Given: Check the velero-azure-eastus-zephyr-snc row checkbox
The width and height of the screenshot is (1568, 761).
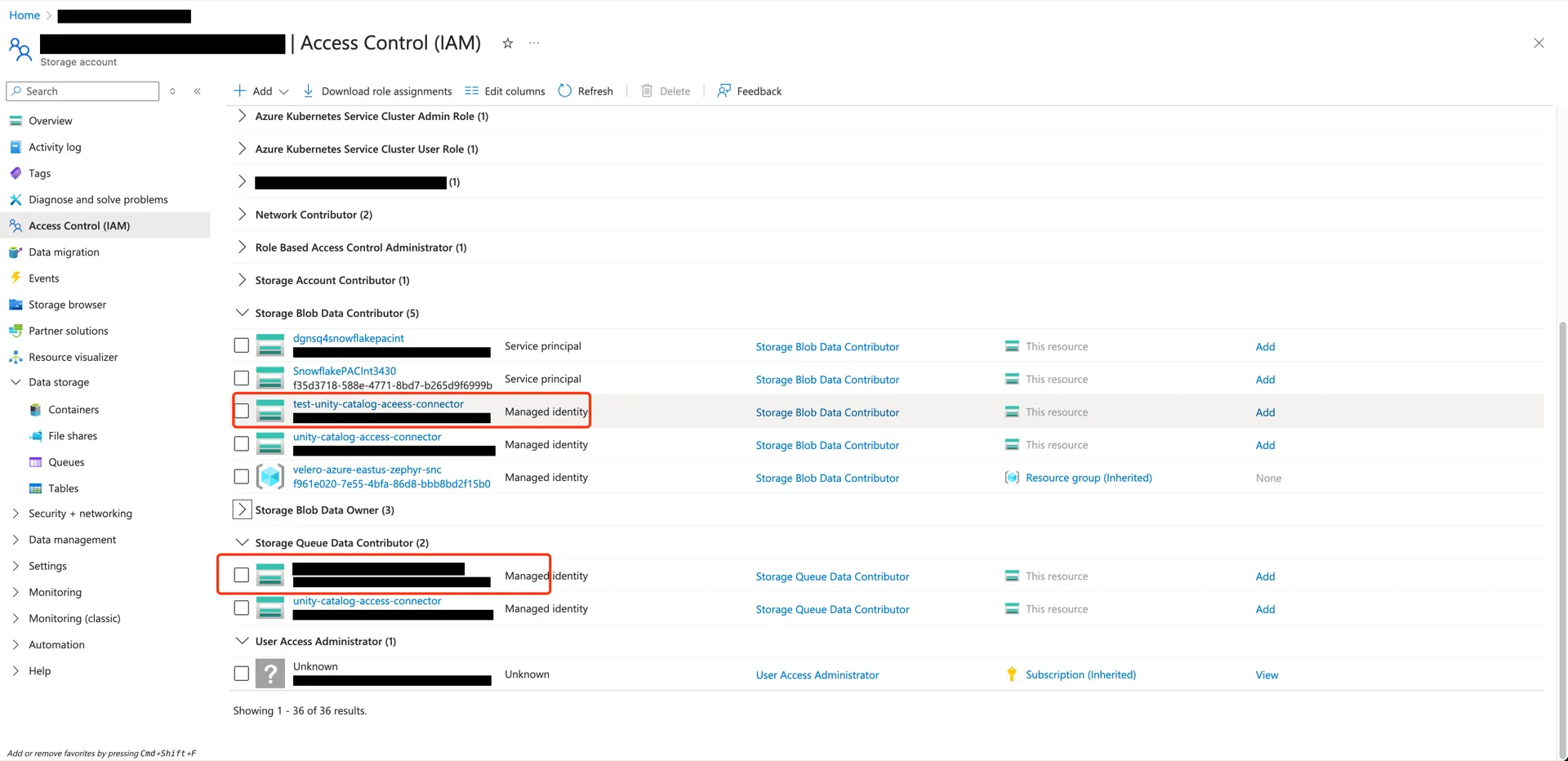Looking at the screenshot, I should pos(241,477).
